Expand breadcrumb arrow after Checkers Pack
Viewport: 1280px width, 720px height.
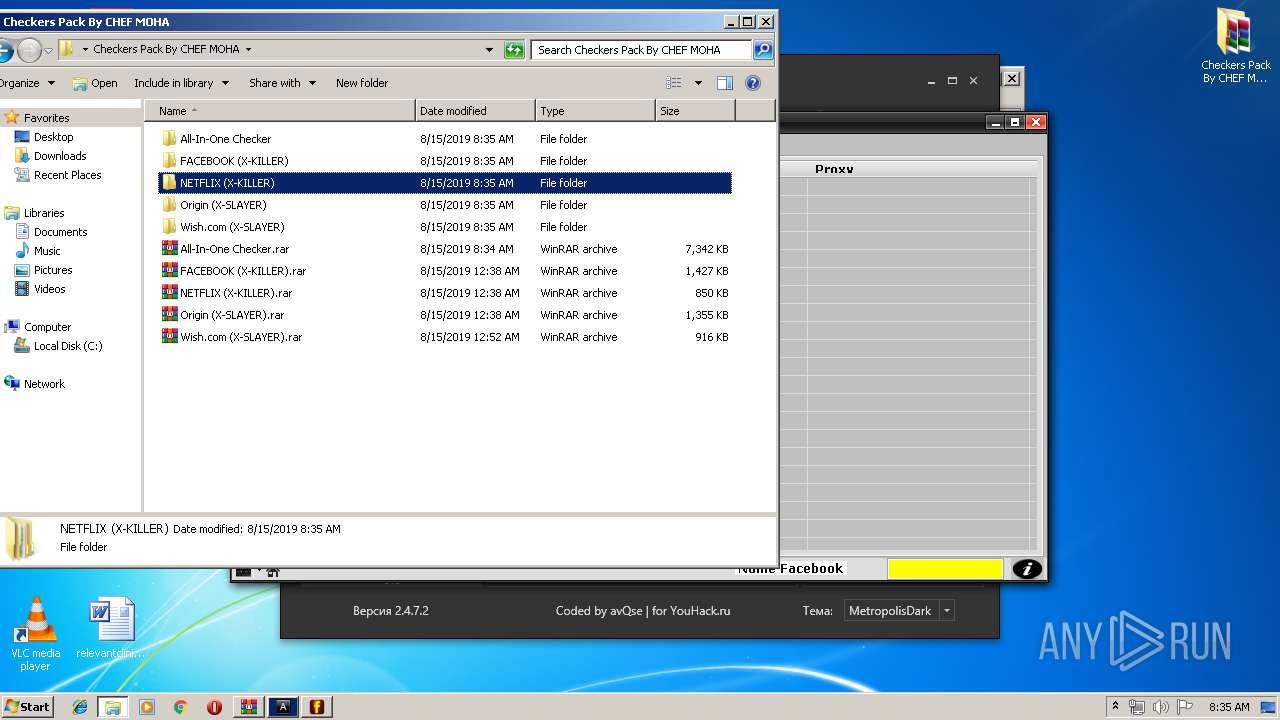[x=248, y=49]
